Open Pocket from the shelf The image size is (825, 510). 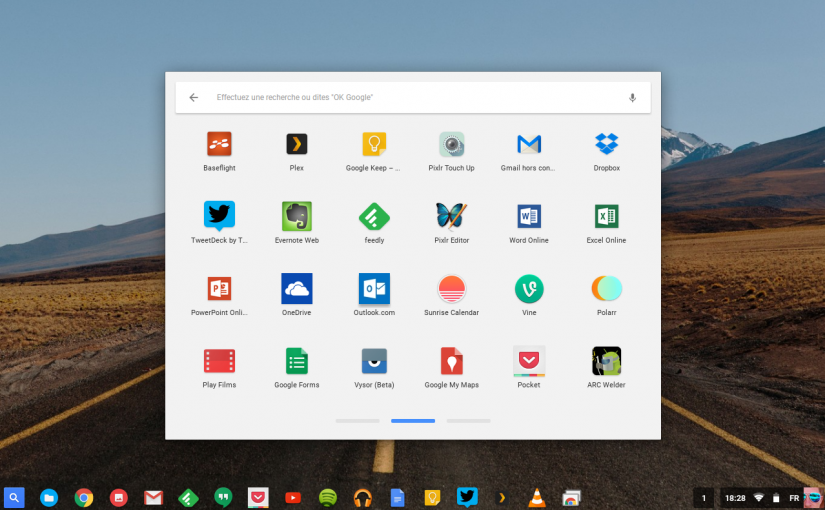coord(258,497)
